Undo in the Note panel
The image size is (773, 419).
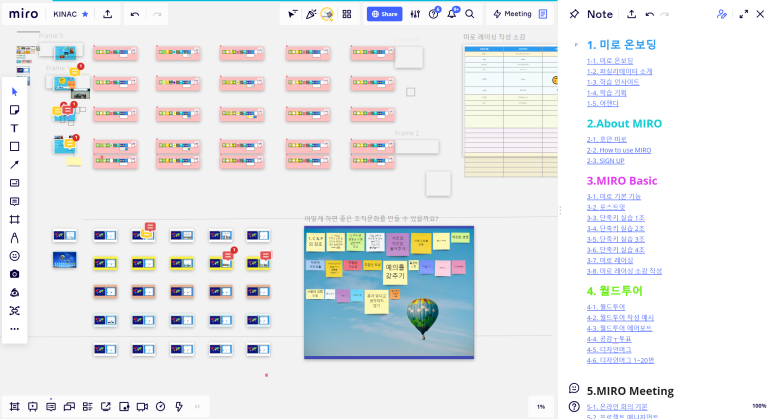click(650, 14)
